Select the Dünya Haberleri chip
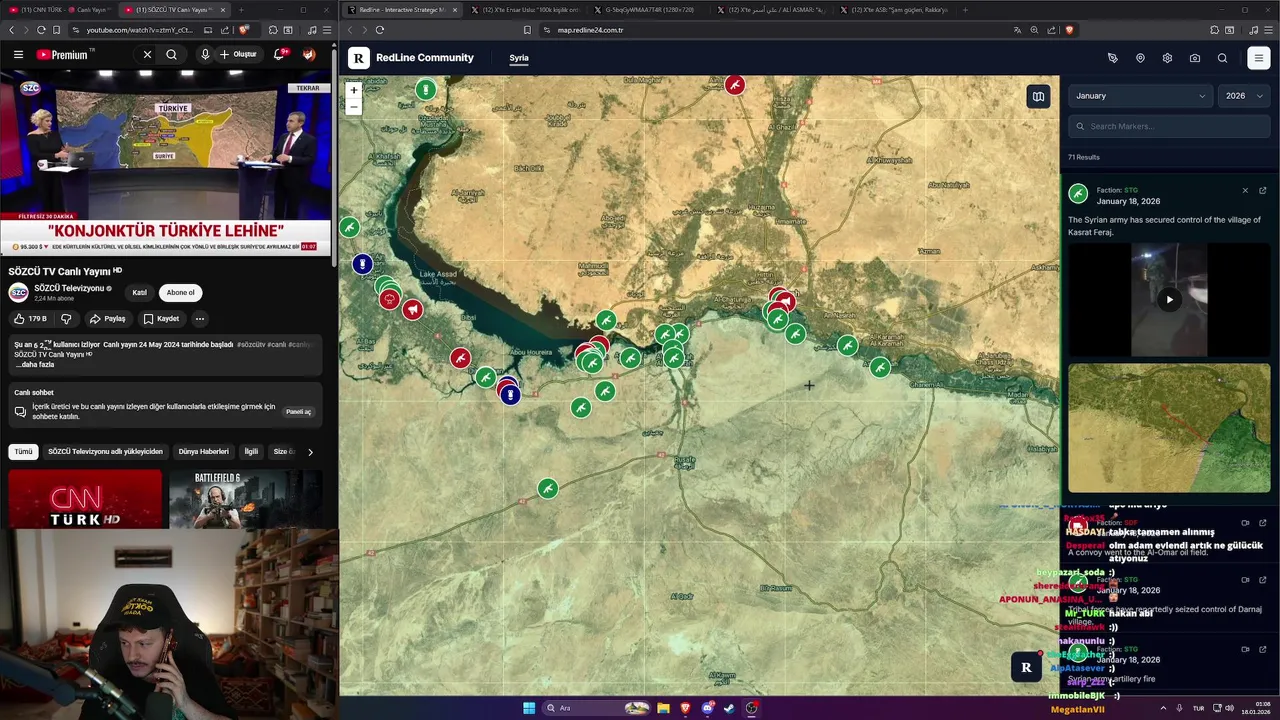 coord(203,452)
